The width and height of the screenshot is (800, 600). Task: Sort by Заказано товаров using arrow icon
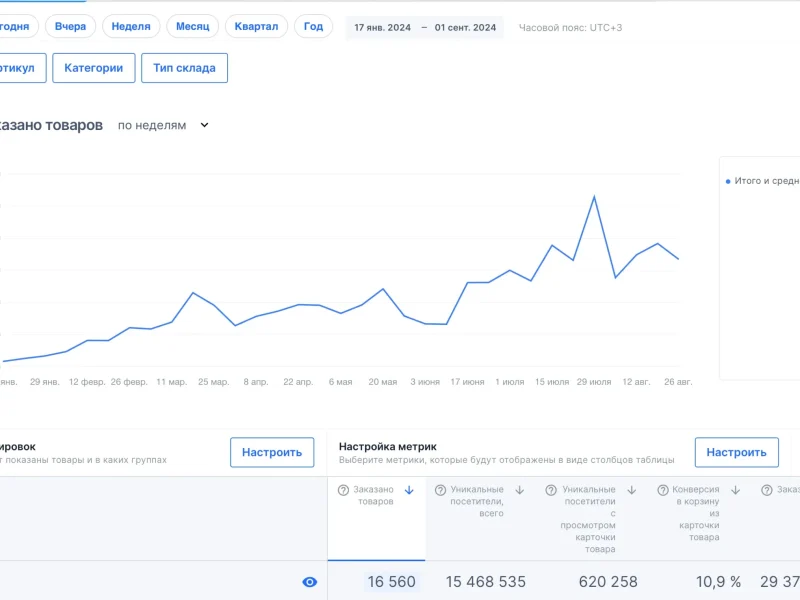pyautogui.click(x=409, y=490)
